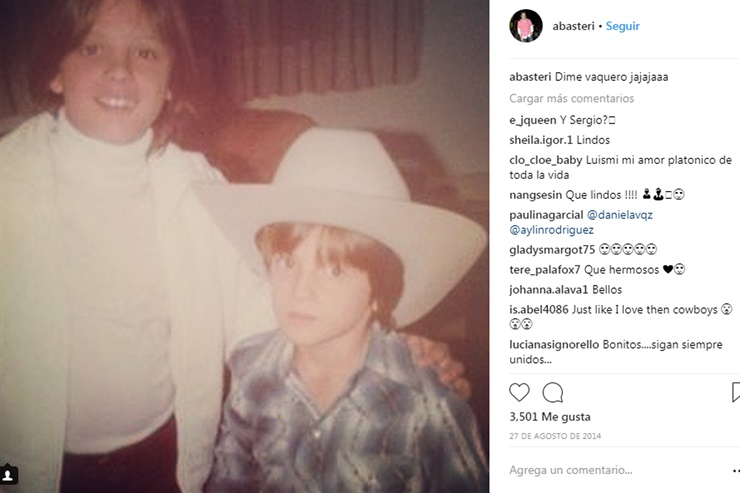Like the post with the heart icon

[519, 393]
